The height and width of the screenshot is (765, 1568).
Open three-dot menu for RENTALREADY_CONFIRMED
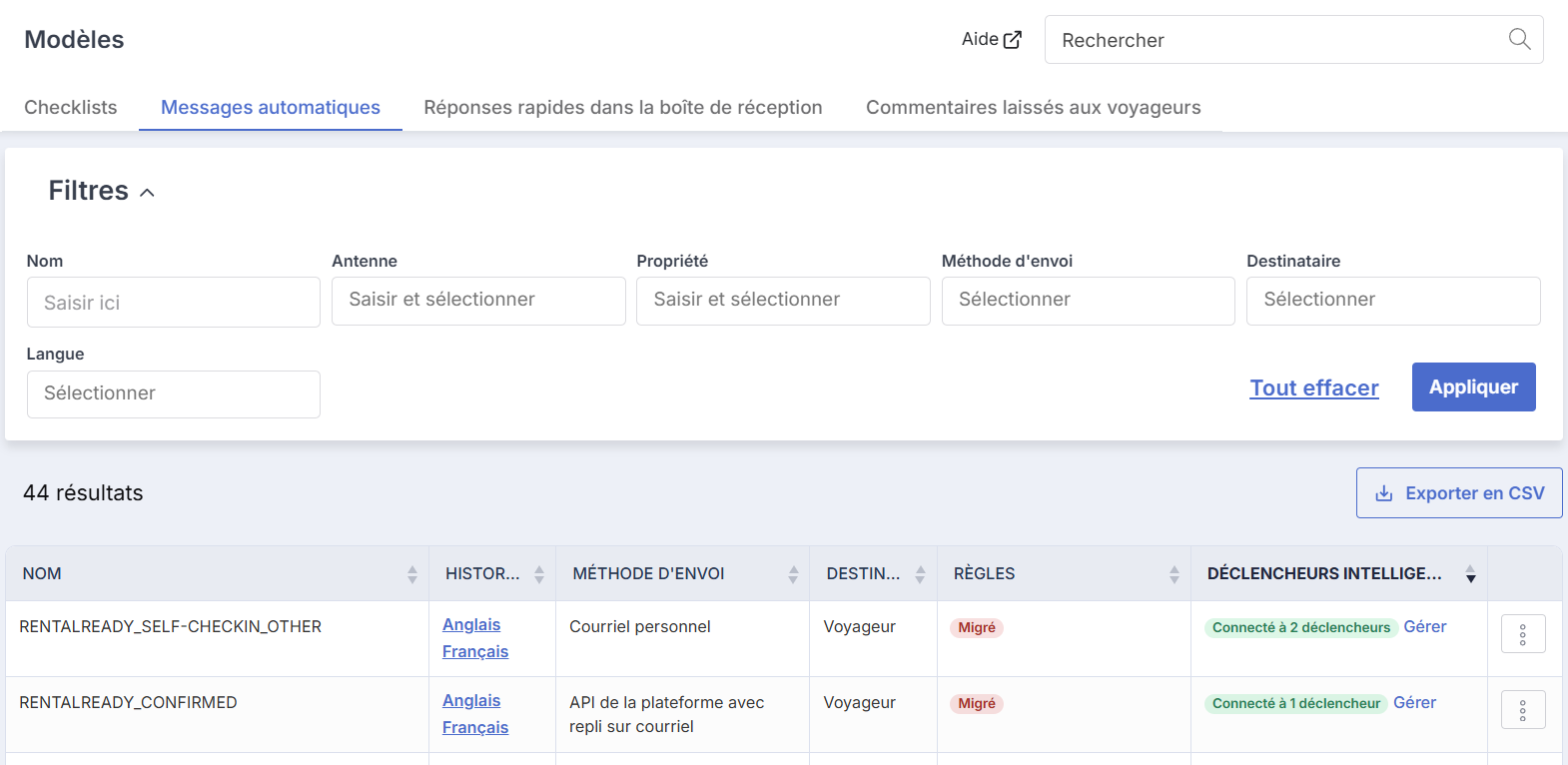pos(1523,710)
